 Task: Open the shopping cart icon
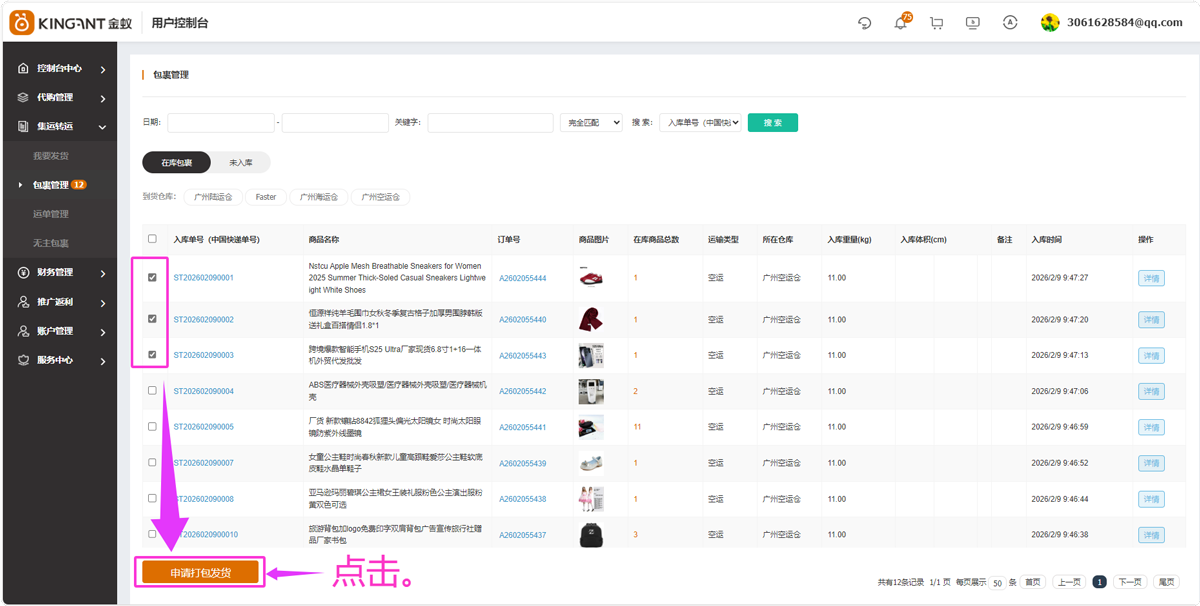tap(936, 22)
